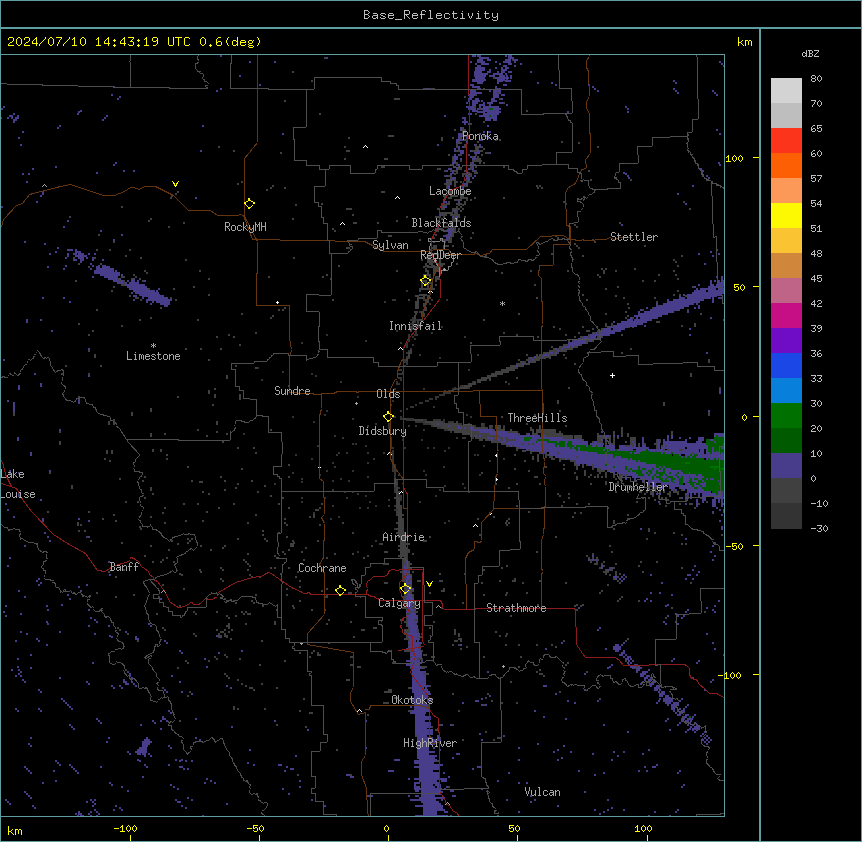Click the Base_Reflectivity title text
This screenshot has width=862, height=842.
pos(431,15)
